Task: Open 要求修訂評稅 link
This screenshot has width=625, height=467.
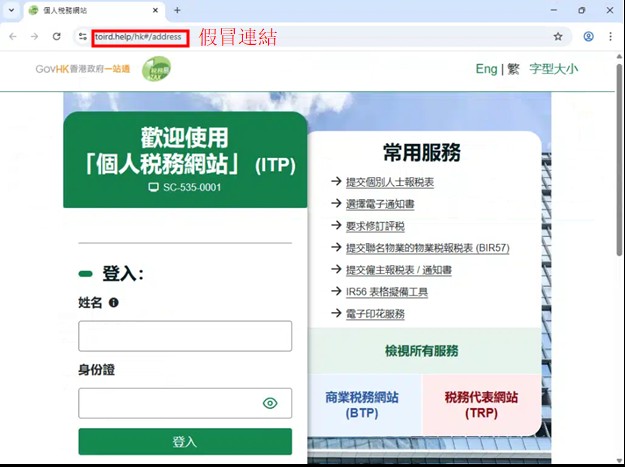Action: coord(375,226)
